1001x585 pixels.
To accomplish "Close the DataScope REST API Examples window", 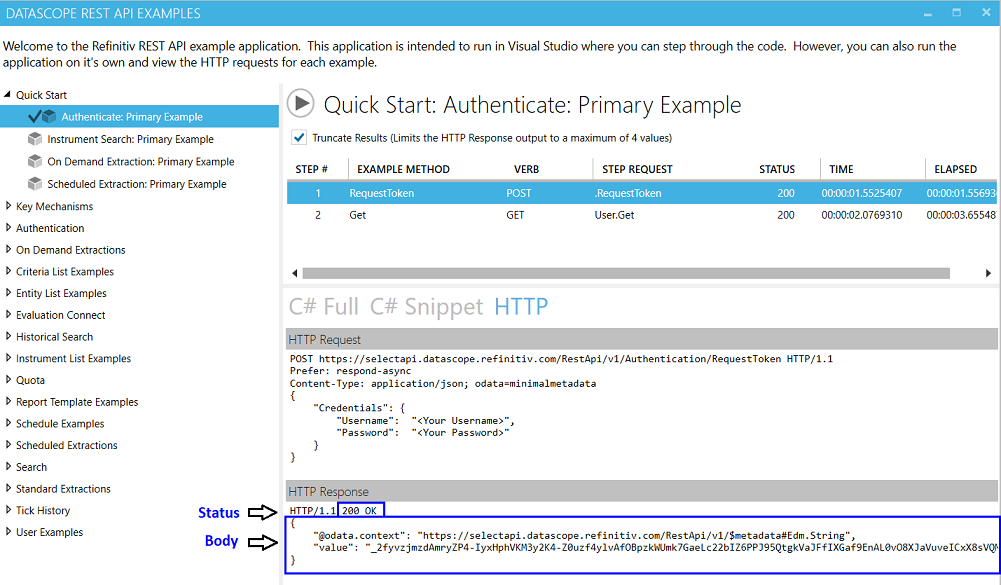I will (986, 13).
